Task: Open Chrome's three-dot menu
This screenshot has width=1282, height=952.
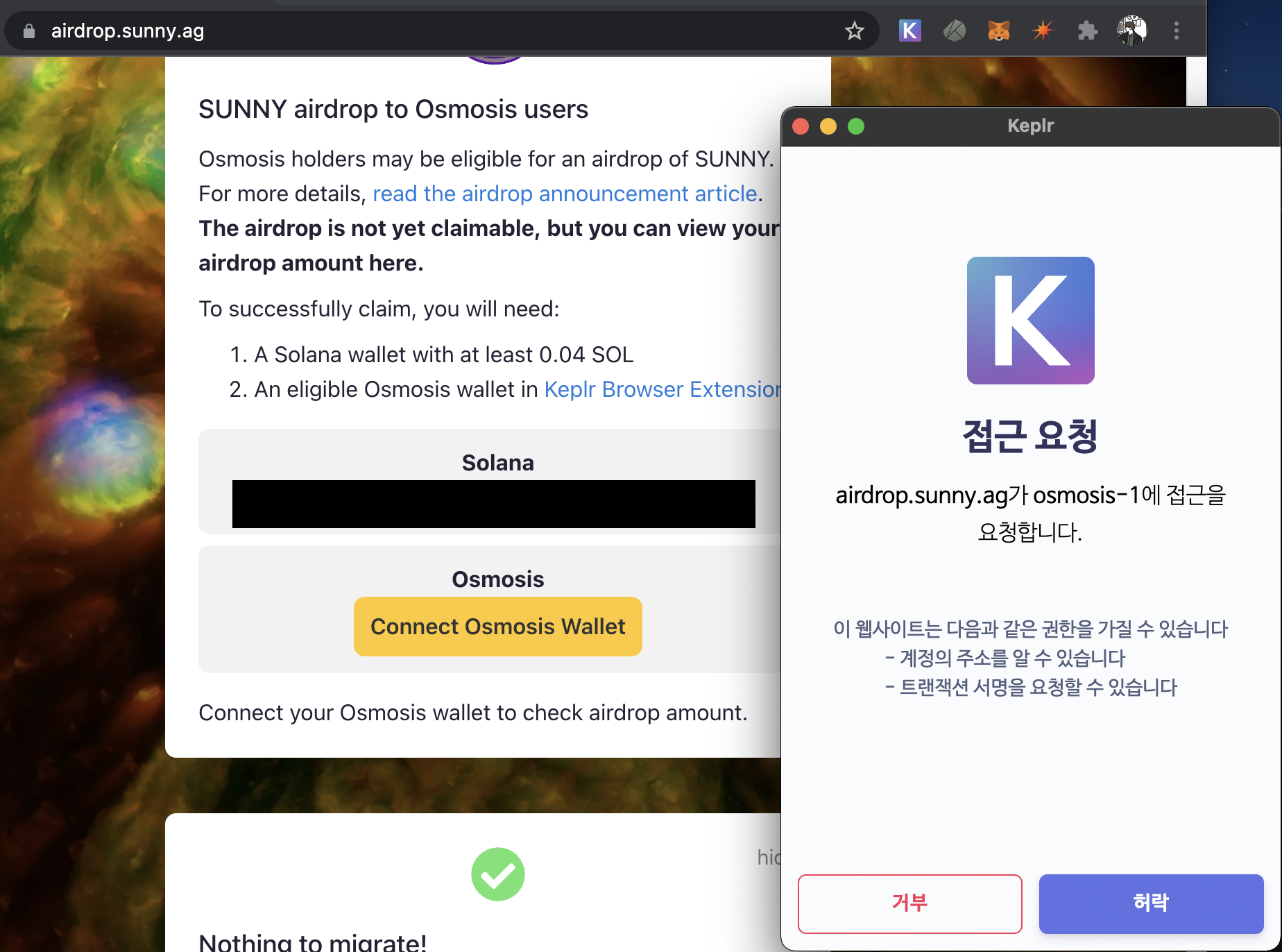Action: (x=1176, y=31)
